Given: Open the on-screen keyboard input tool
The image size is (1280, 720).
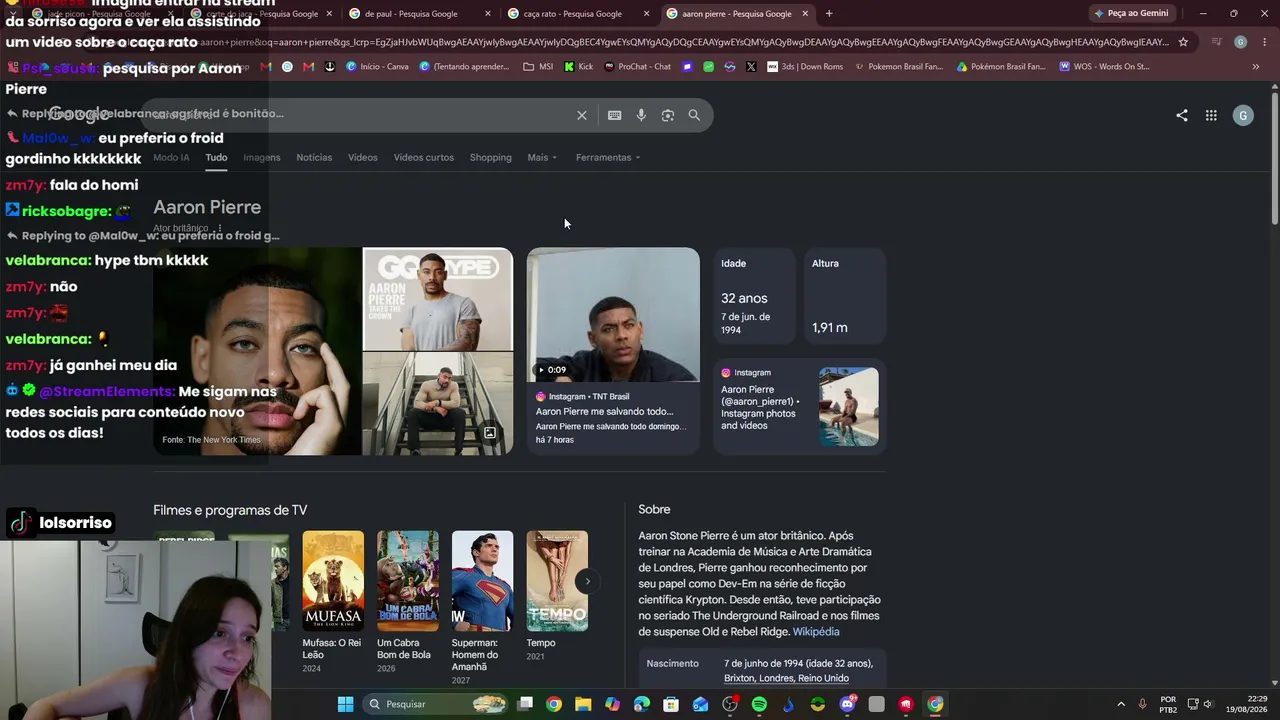Looking at the screenshot, I should click(615, 115).
